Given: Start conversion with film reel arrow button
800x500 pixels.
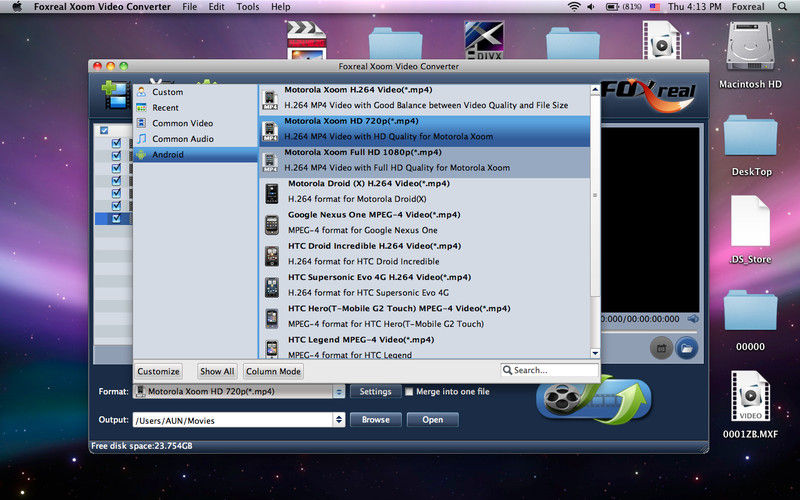Looking at the screenshot, I should coord(594,399).
